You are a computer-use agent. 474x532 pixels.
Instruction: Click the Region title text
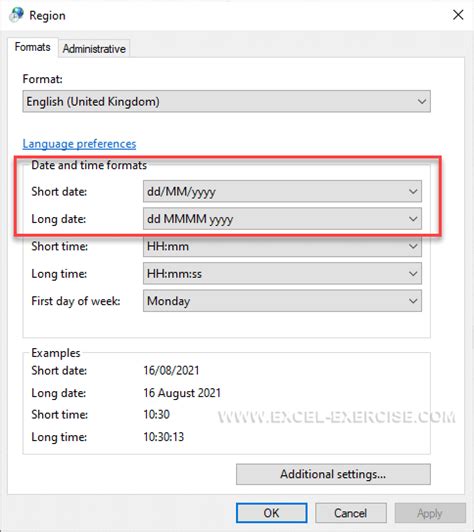pos(47,16)
